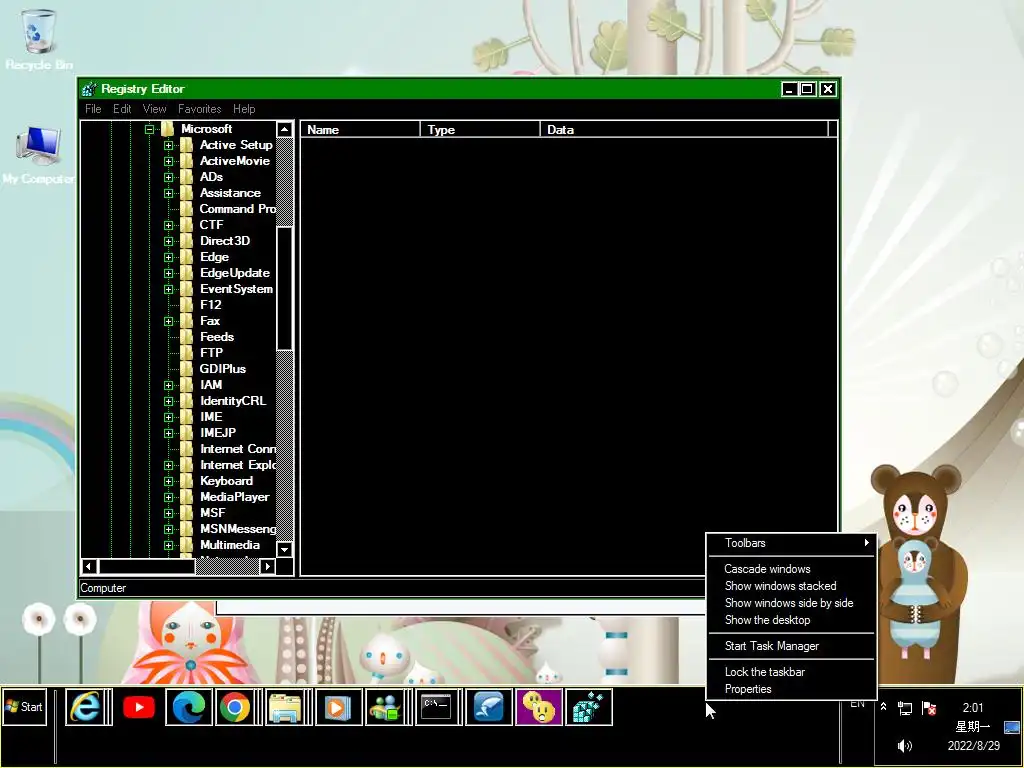Click the Data column header
Screen dimensions: 1024x768
pyautogui.click(x=684, y=129)
